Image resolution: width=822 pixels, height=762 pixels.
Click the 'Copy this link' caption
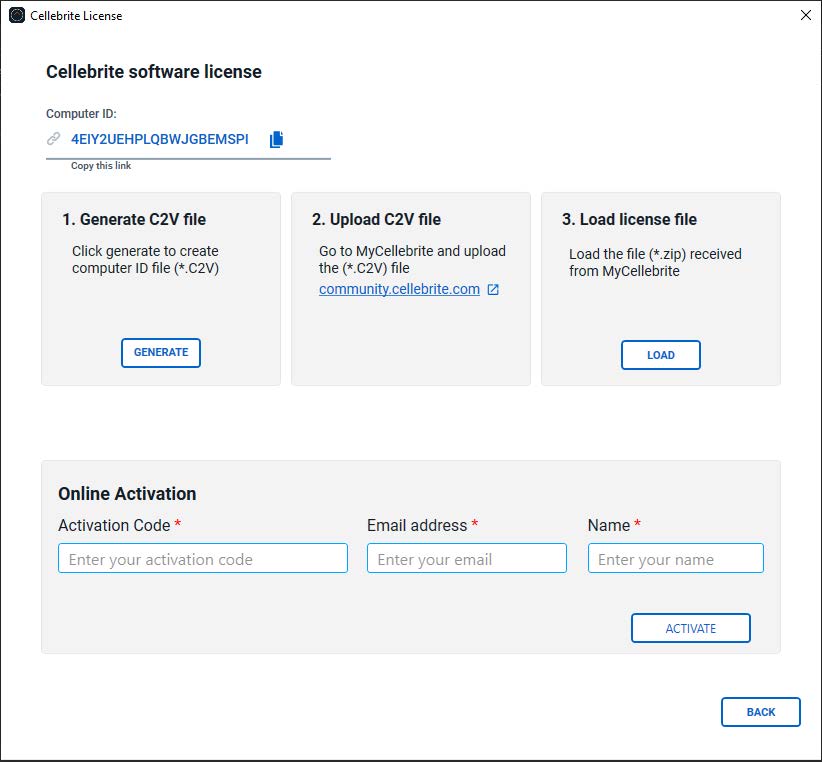point(101,166)
